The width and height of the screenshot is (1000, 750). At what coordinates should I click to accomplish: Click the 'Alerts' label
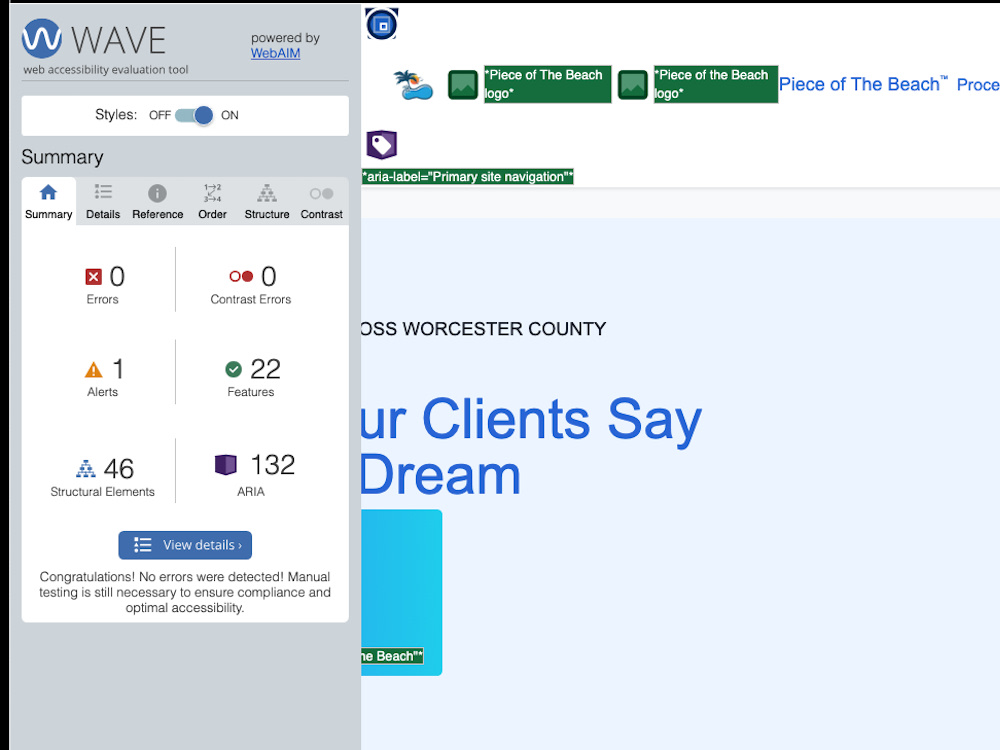[102, 392]
